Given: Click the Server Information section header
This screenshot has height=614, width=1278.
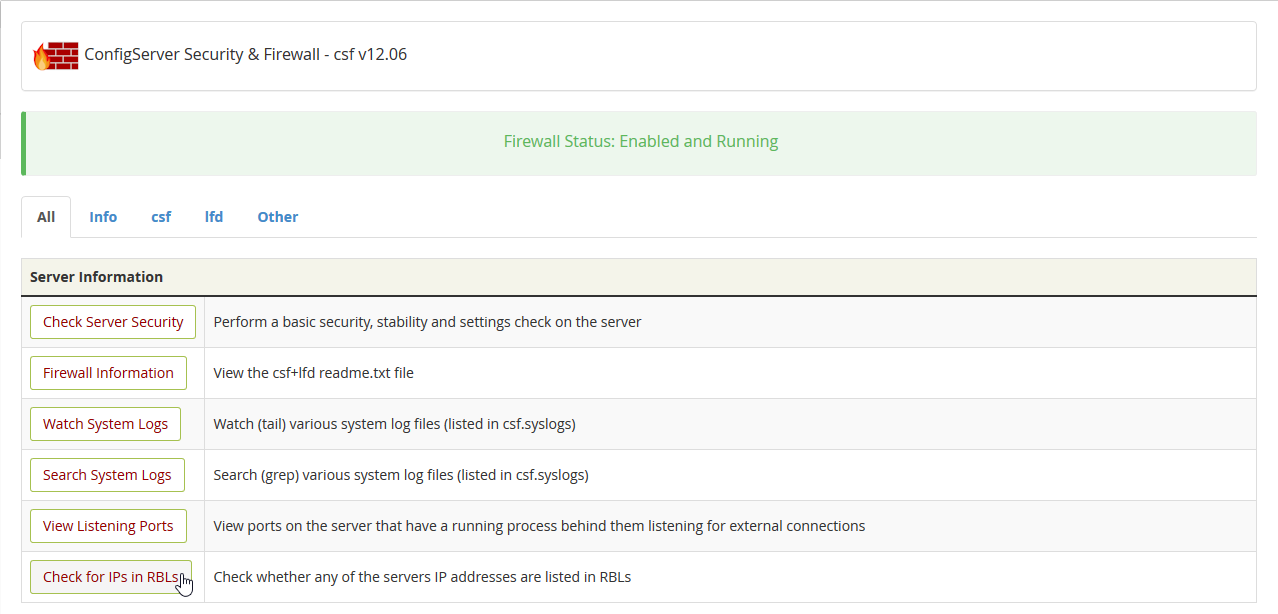Looking at the screenshot, I should (97, 277).
